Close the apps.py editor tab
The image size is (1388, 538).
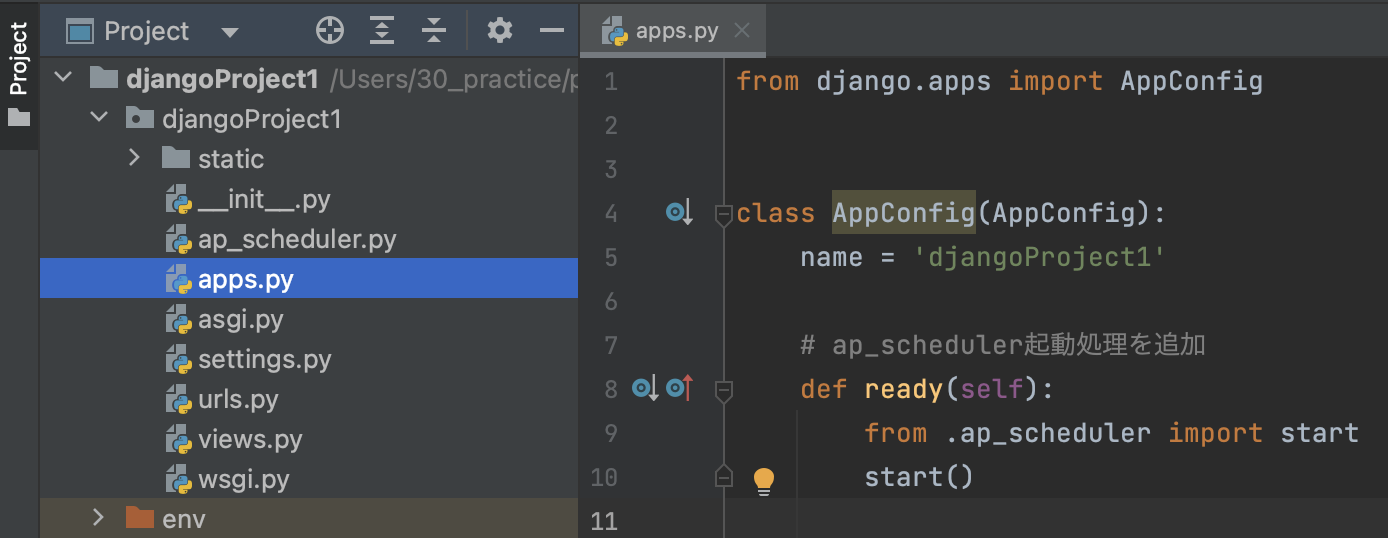[x=742, y=31]
